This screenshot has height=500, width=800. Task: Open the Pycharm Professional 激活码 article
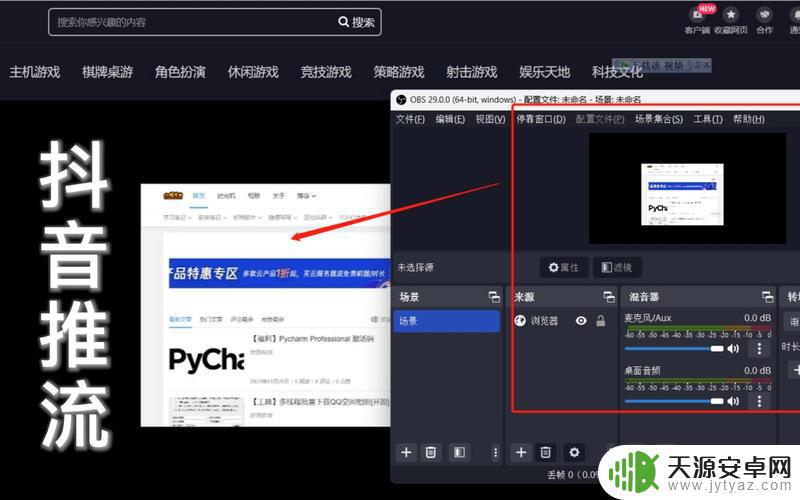313,339
